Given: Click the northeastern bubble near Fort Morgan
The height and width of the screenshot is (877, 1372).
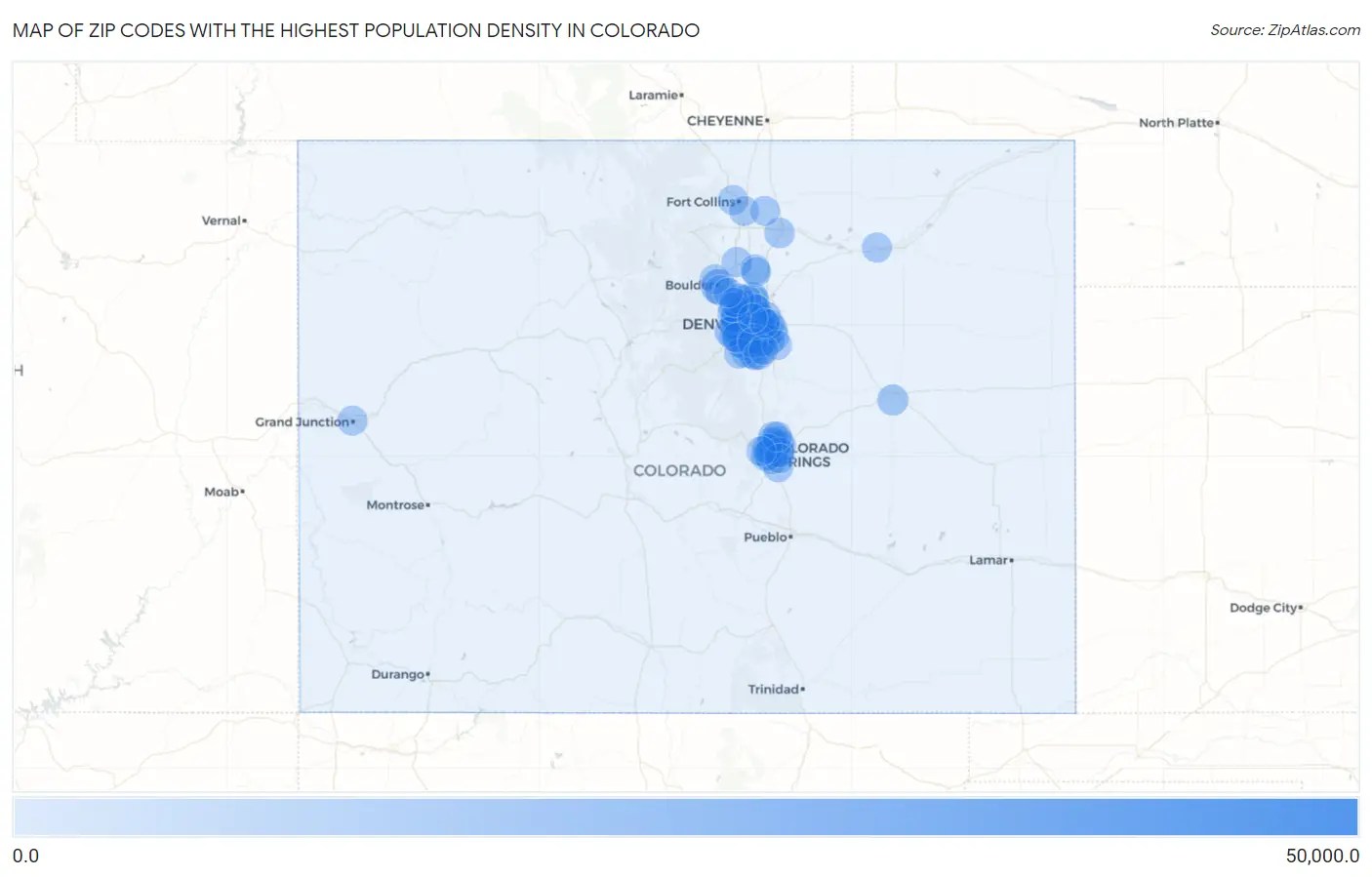Looking at the screenshot, I should coord(877,248).
